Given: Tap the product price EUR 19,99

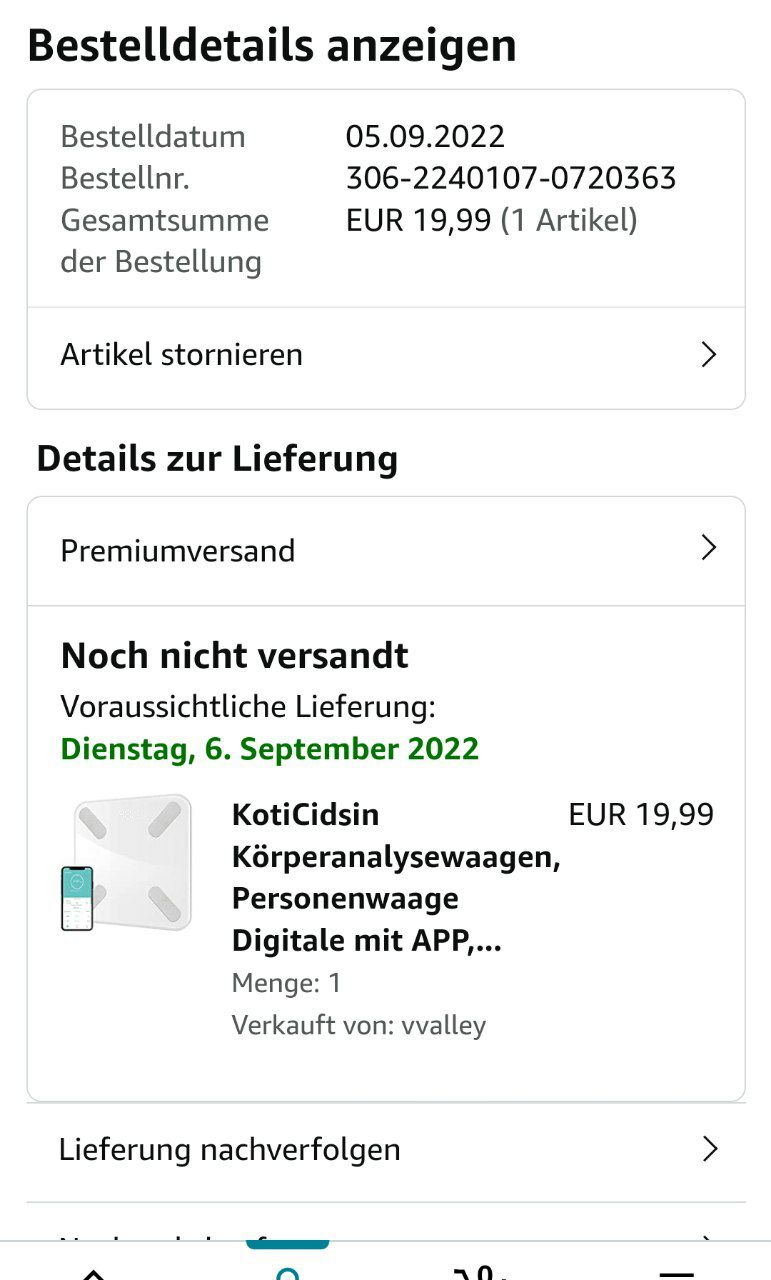Looking at the screenshot, I should coord(641,815).
